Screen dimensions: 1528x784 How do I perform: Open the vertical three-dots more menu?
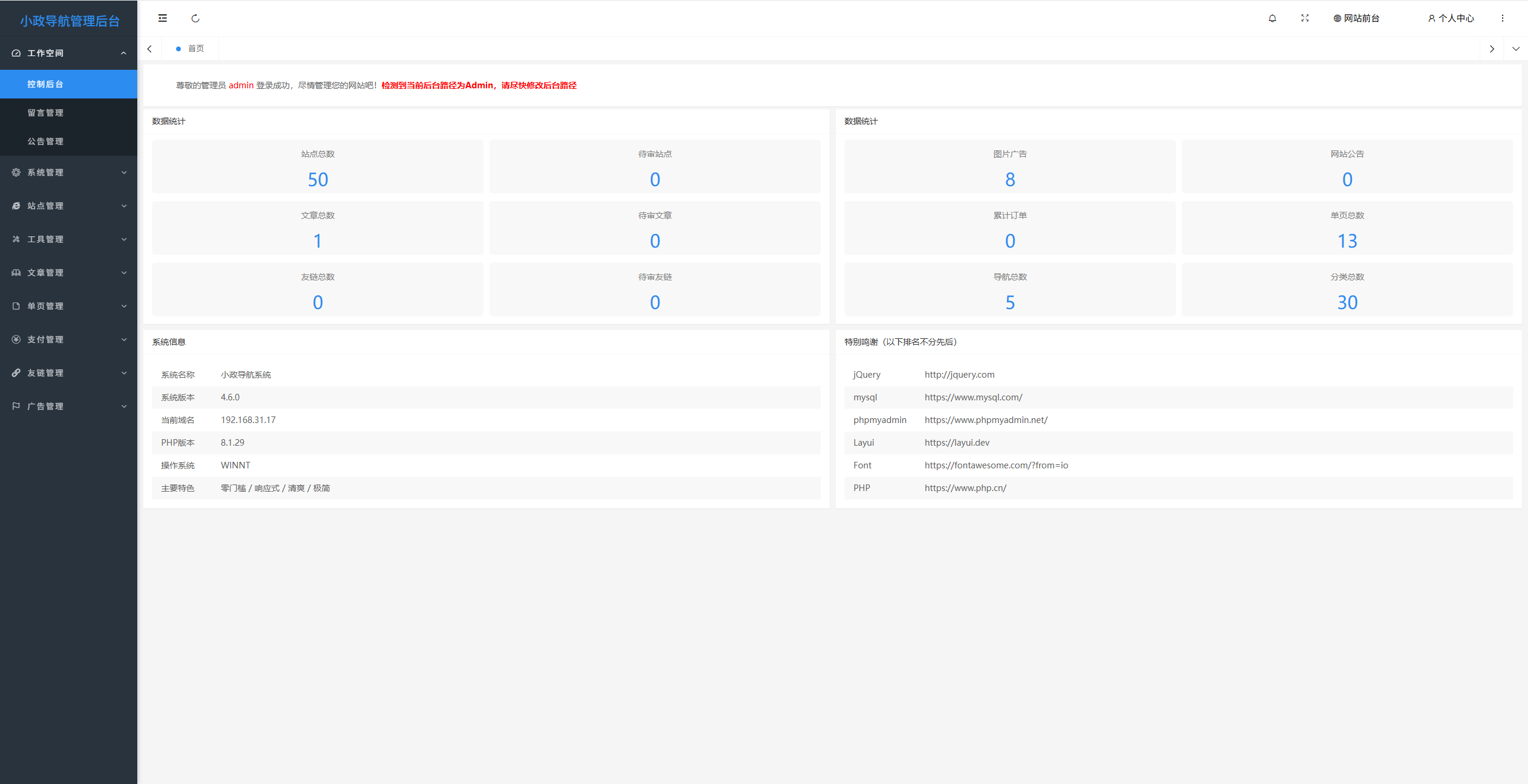tap(1502, 18)
